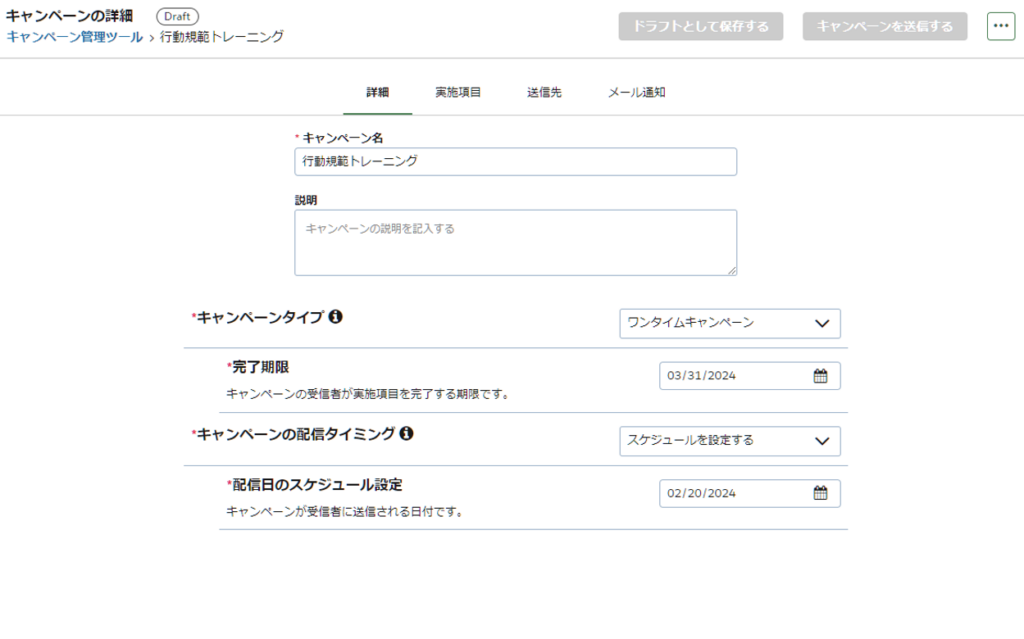Image resolution: width=1024 pixels, height=639 pixels.
Task: Click the 03/31/2024 date field
Action: [x=750, y=376]
